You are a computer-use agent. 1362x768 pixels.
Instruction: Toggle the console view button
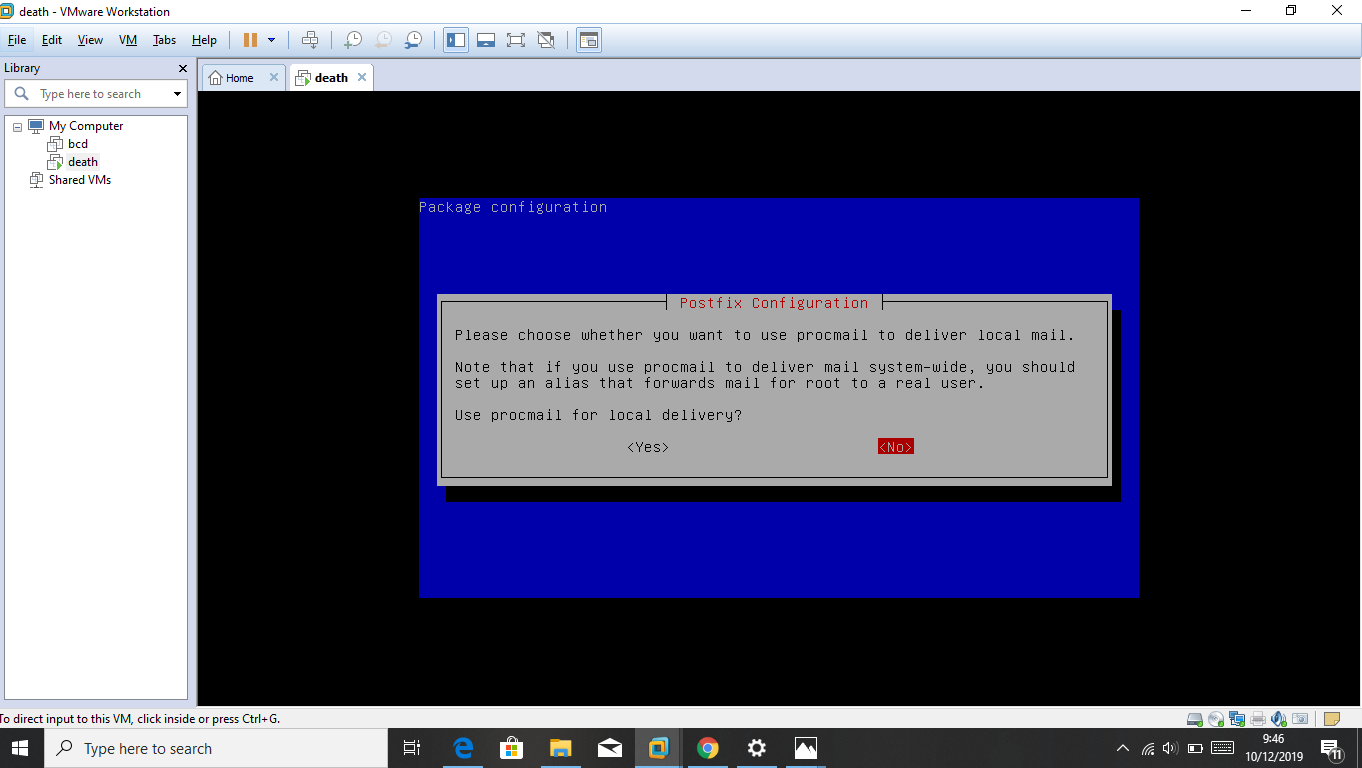click(589, 40)
